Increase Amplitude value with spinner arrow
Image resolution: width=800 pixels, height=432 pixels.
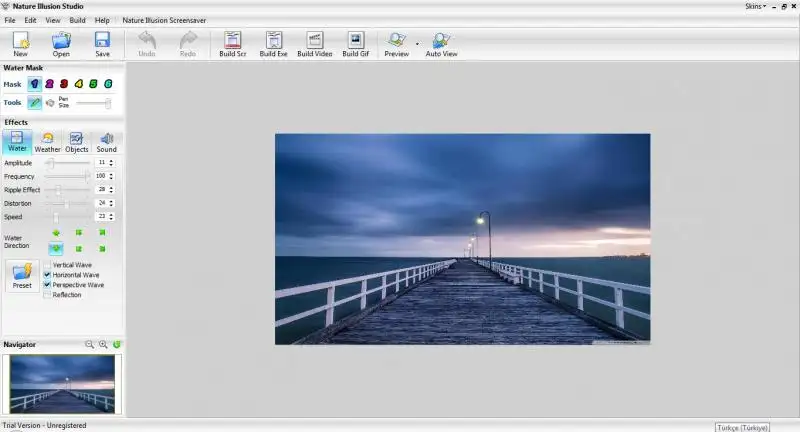click(111, 160)
